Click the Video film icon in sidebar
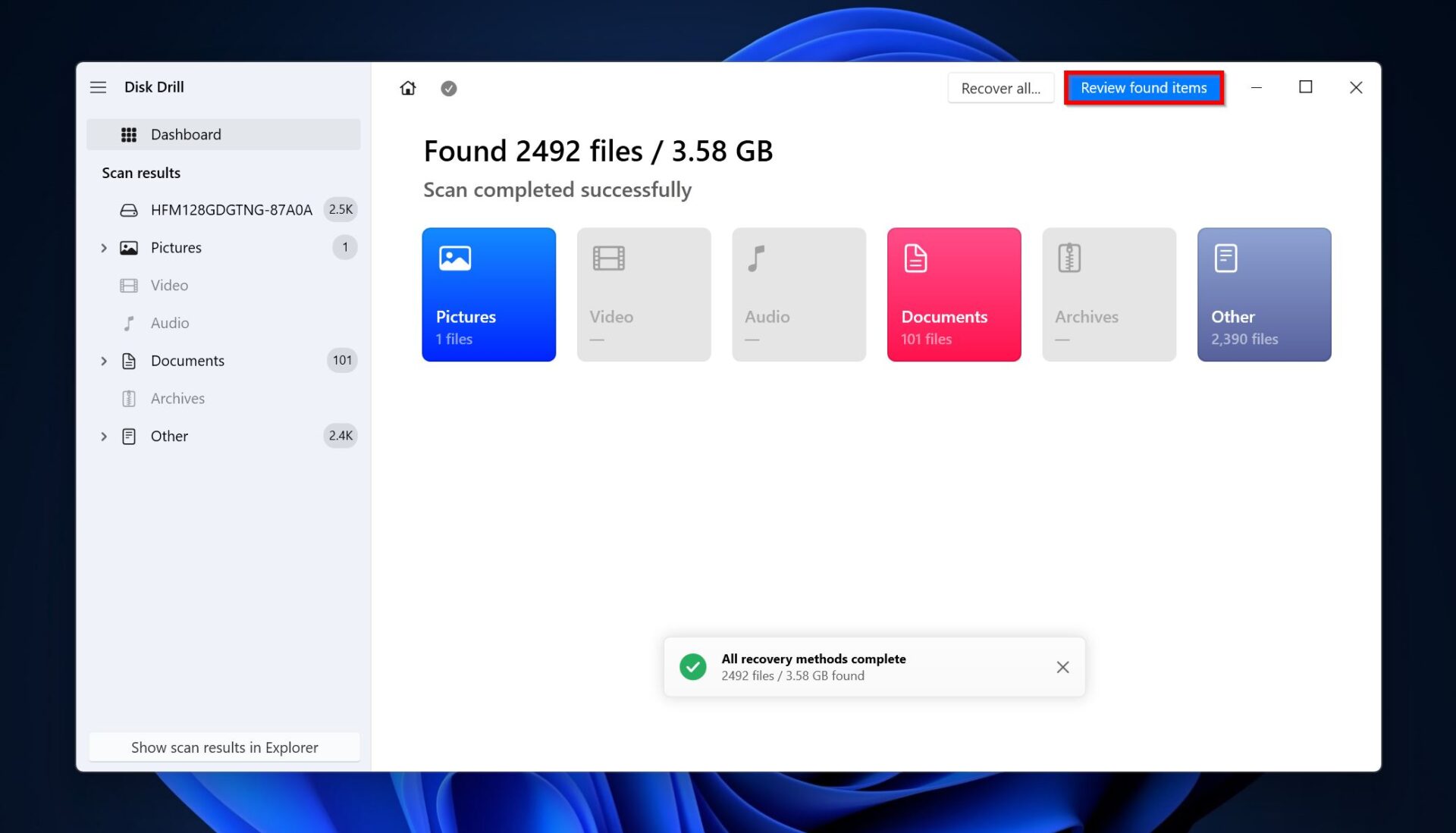1456x833 pixels. (x=129, y=285)
